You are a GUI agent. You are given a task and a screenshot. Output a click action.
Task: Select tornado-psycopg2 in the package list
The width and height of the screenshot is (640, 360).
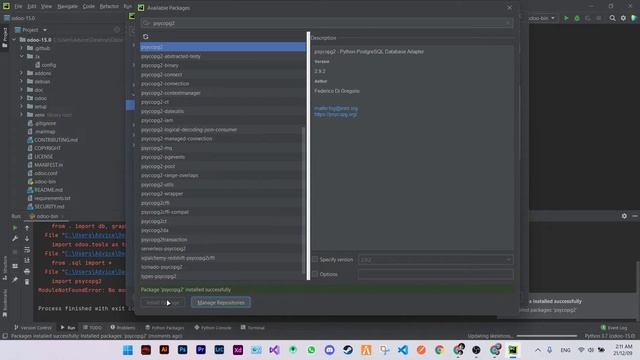(223, 267)
